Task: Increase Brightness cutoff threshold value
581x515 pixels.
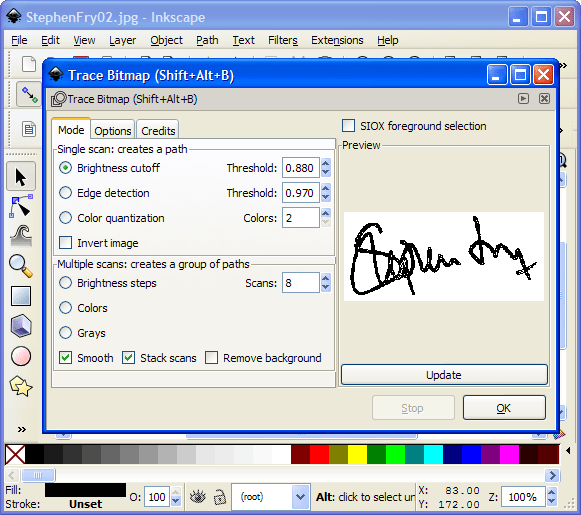Action: (x=326, y=163)
